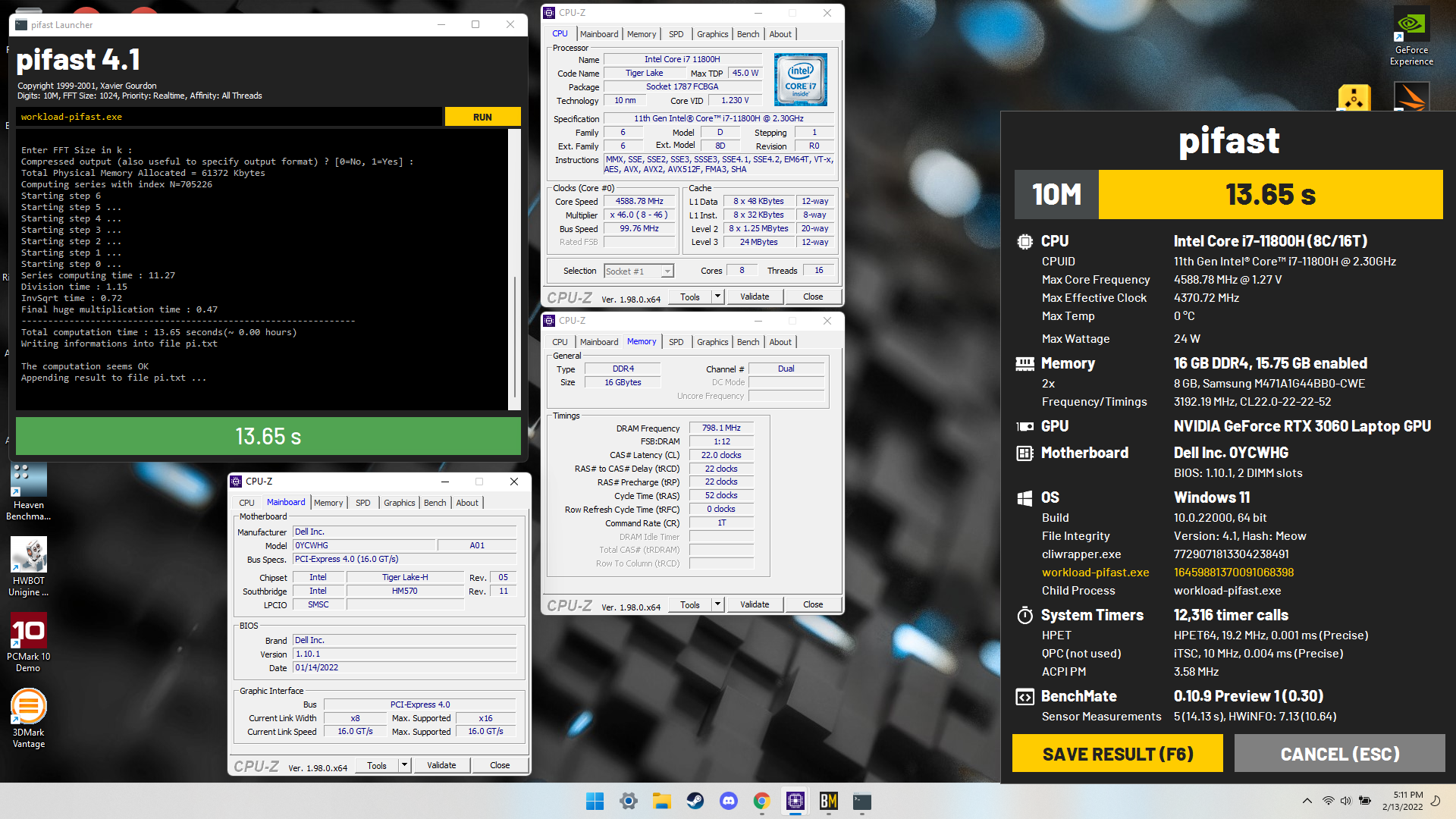Click the workload-pifast.exe input field

pyautogui.click(x=228, y=117)
